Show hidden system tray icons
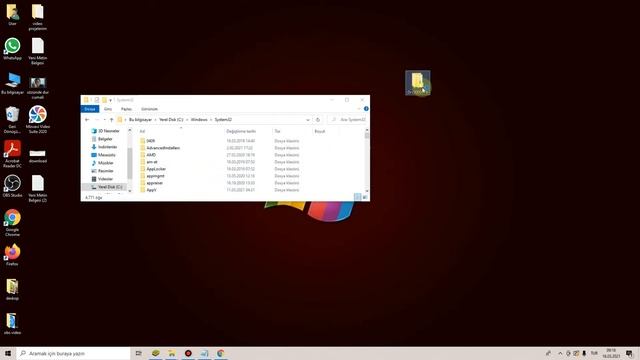Screen dimensions: 640x360 point(560,353)
